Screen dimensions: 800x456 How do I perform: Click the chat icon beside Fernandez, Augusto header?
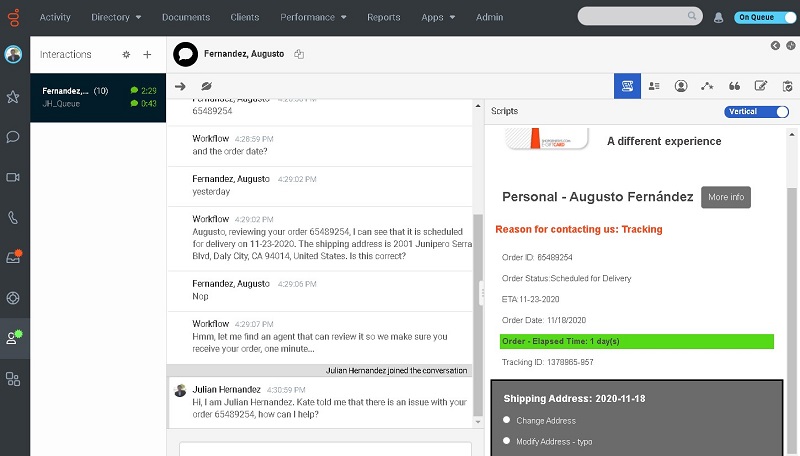[185, 54]
